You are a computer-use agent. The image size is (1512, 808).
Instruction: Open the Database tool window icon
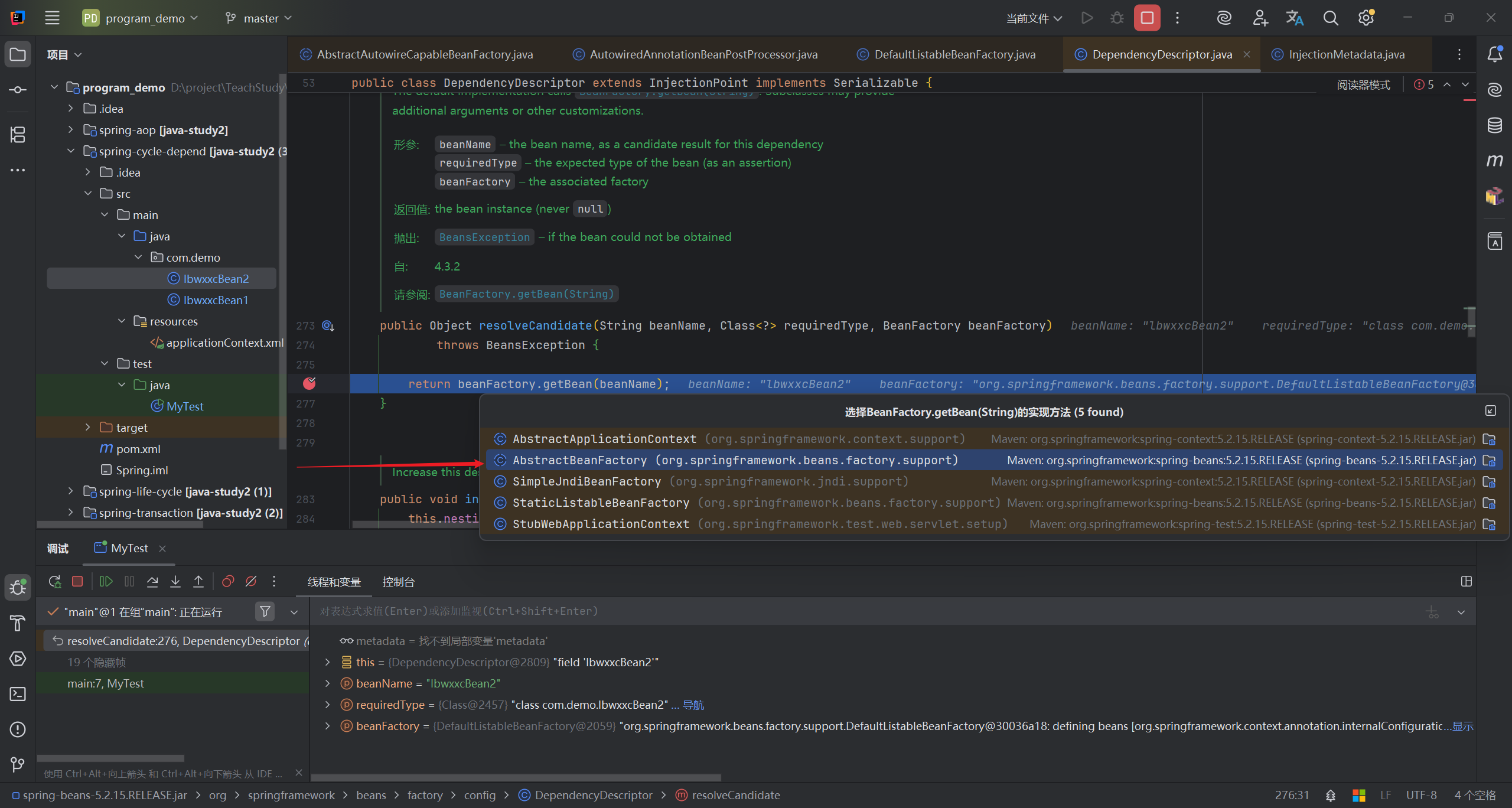[1494, 125]
